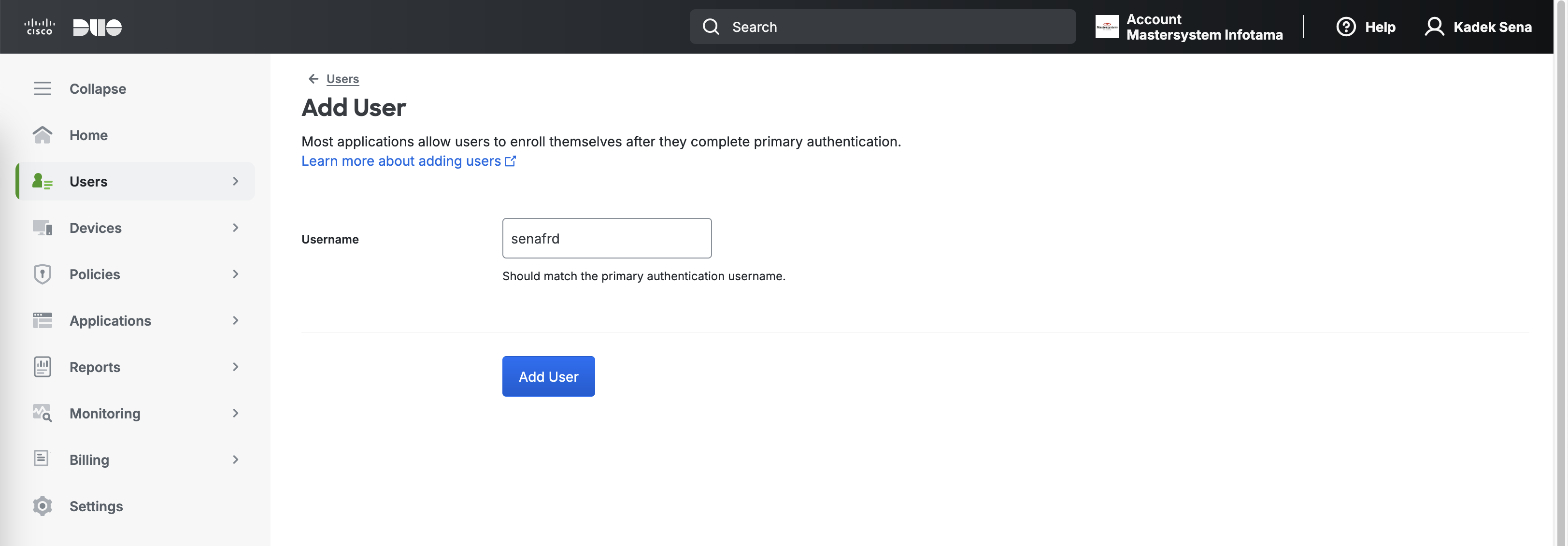Click the Policies shield icon
The image size is (1568, 546).
point(42,274)
